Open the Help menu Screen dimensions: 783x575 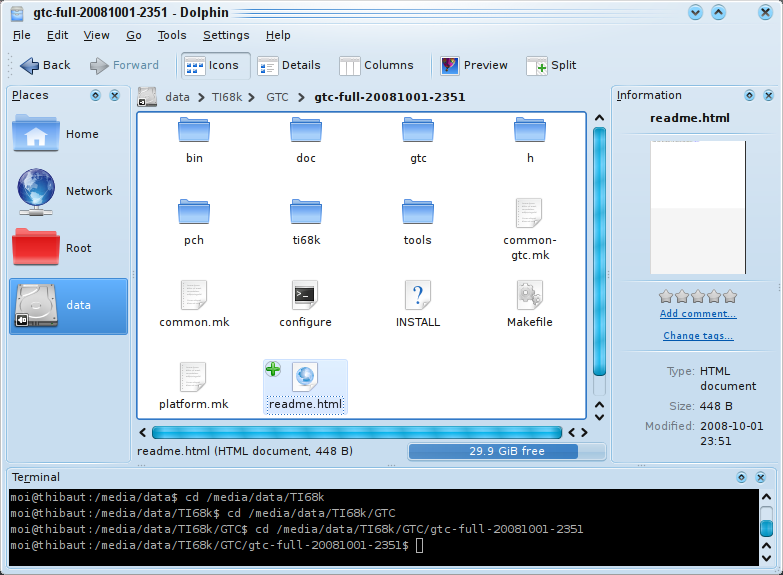[x=278, y=35]
